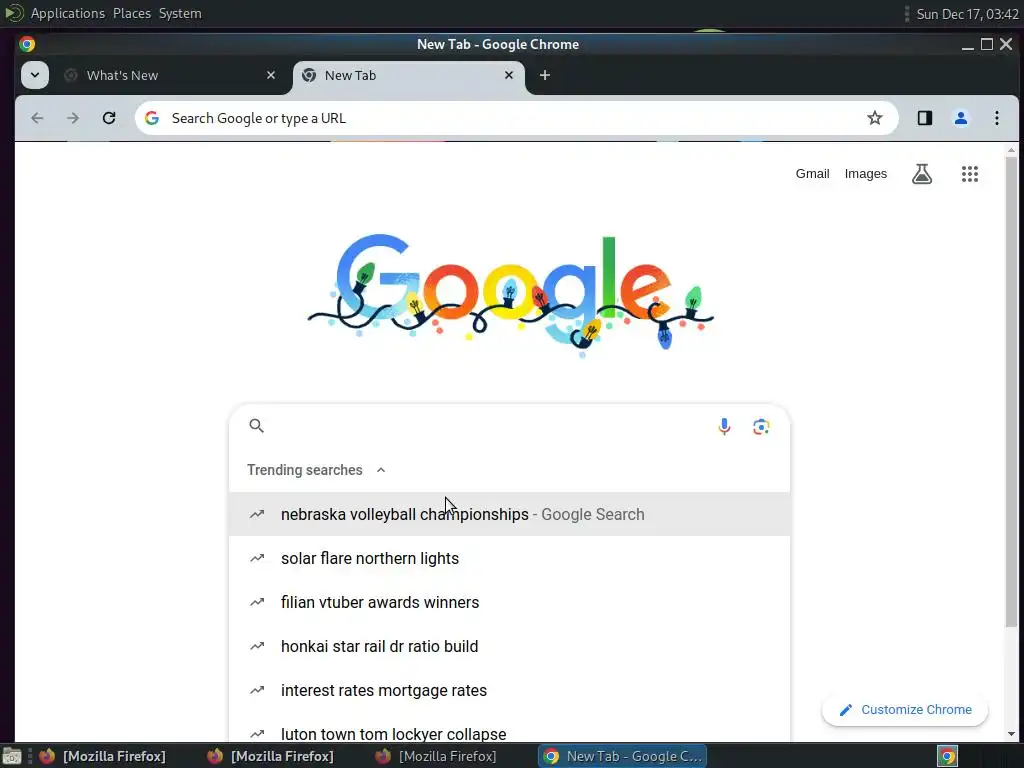Viewport: 1024px width, 768px height.
Task: Open the side panel icon
Action: pyautogui.click(x=925, y=118)
